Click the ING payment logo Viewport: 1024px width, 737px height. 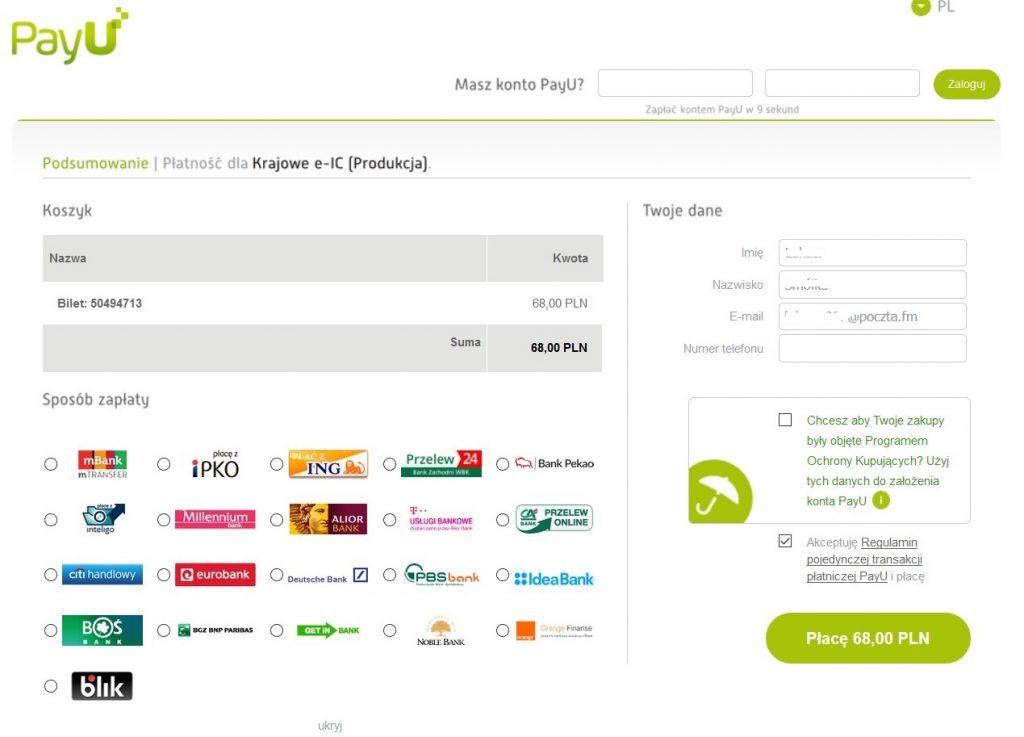[328, 463]
